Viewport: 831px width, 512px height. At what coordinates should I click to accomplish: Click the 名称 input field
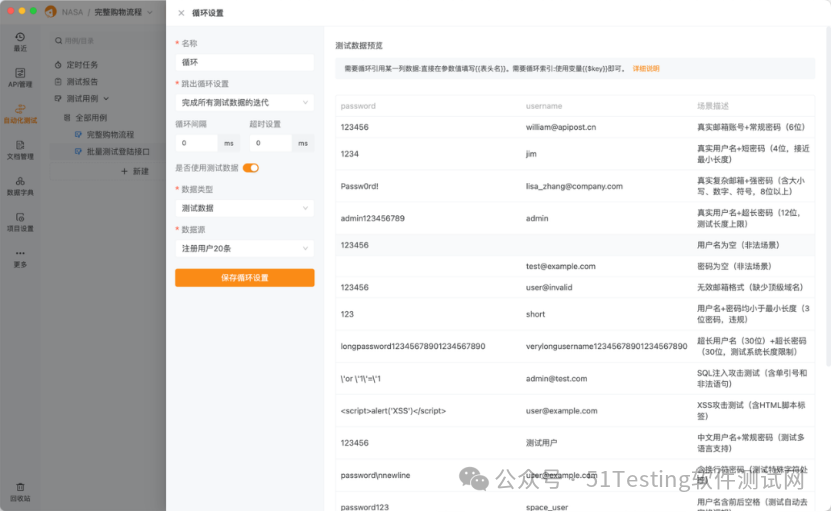click(244, 62)
